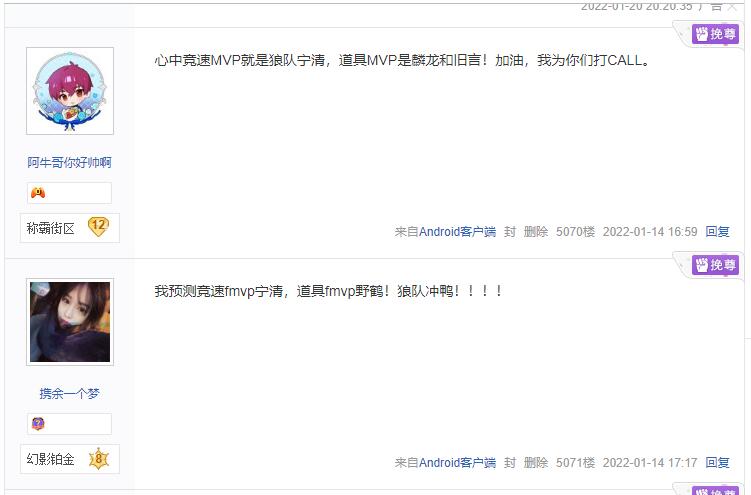Click 封 to ban floor 5070 poster

[x=510, y=232]
